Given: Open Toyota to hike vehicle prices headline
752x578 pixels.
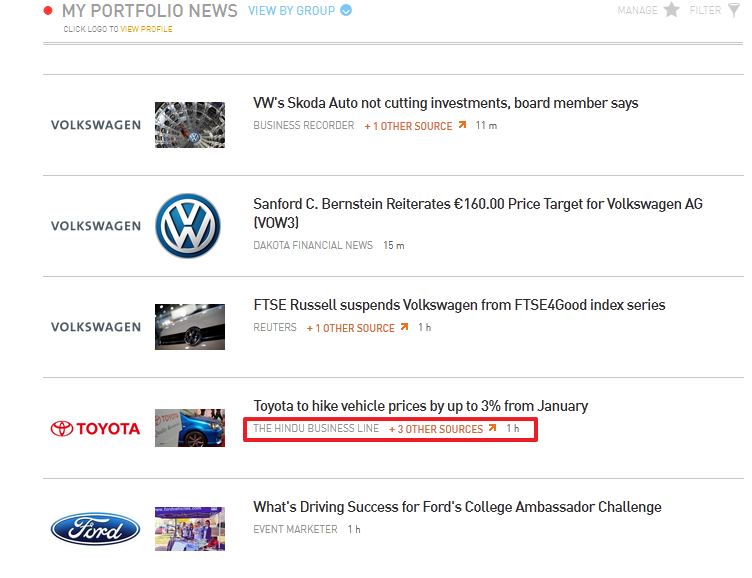Looking at the screenshot, I should coord(421,406).
